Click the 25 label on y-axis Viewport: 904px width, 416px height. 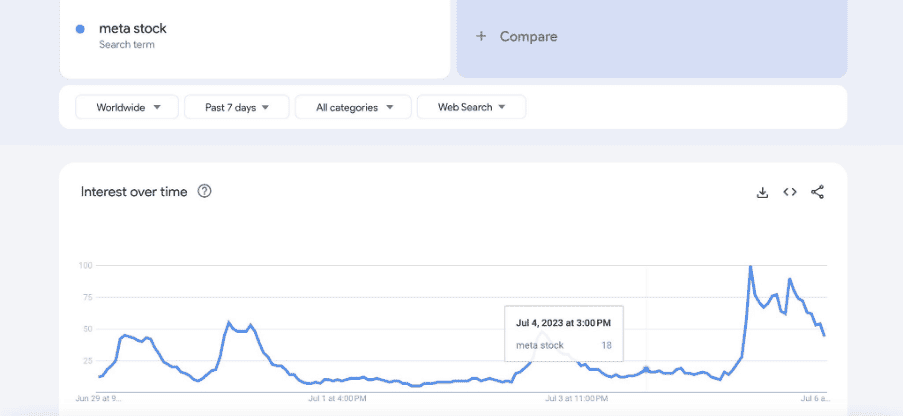pos(88,361)
